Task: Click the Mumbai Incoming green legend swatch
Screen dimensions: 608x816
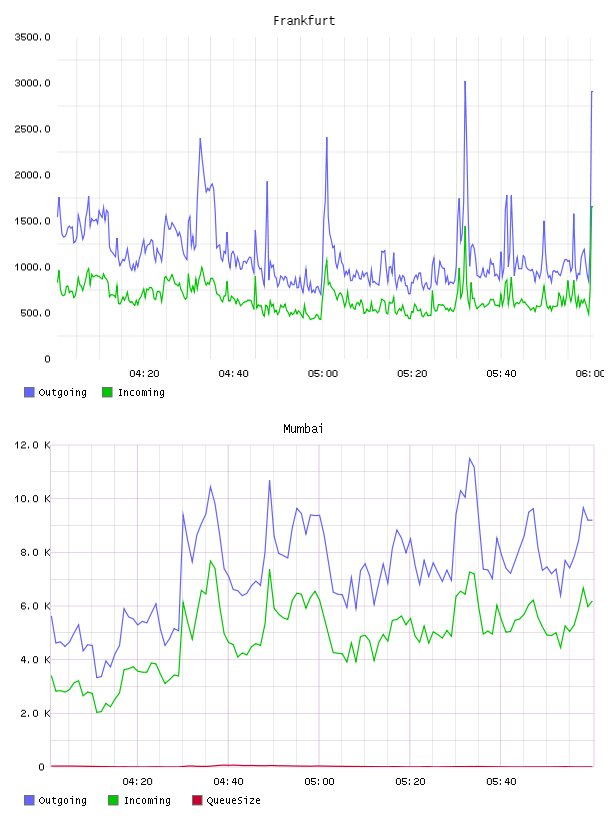Action: pyautogui.click(x=113, y=800)
